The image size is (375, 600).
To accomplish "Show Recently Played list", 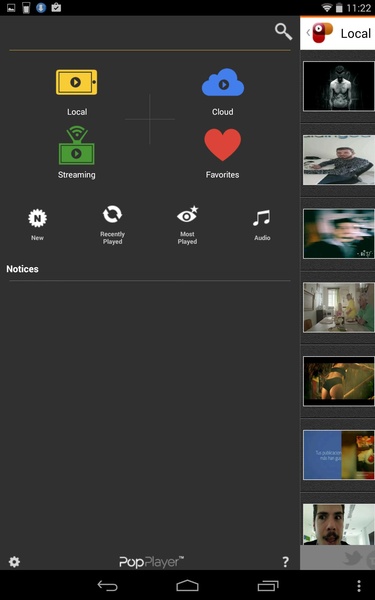I will point(112,214).
